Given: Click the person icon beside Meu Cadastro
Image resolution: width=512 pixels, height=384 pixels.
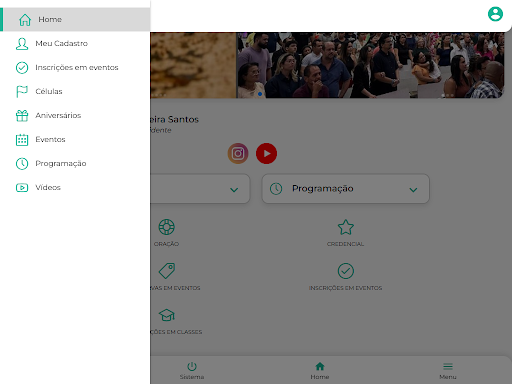Looking at the screenshot, I should pos(22,44).
